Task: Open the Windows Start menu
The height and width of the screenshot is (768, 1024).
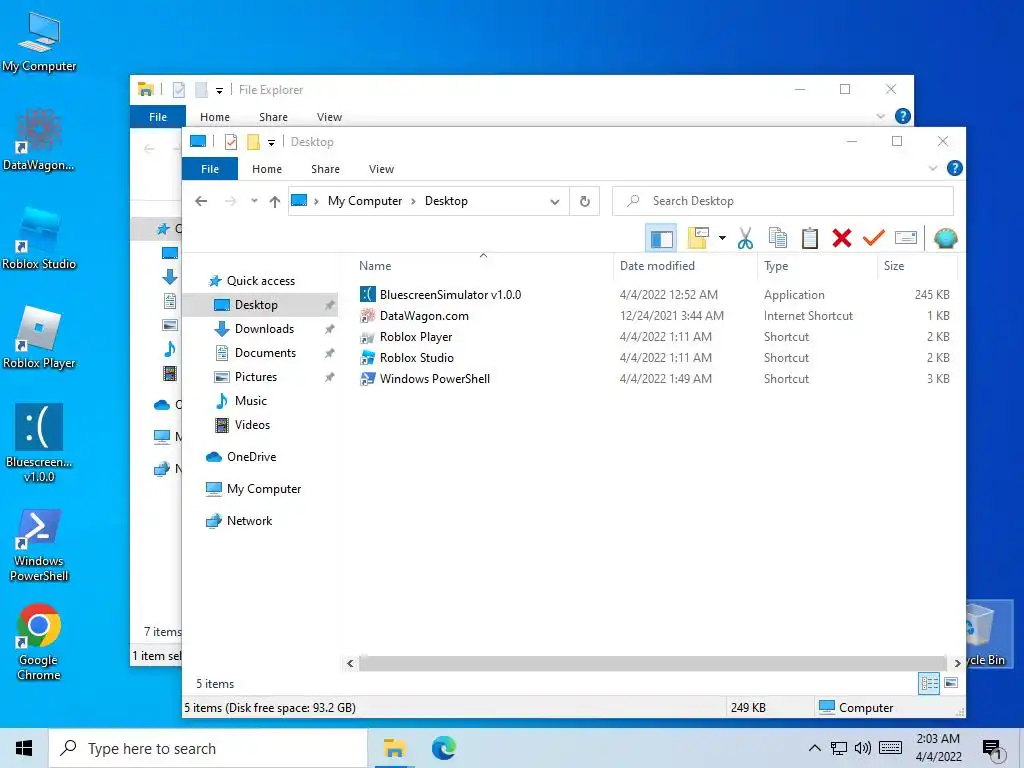Action: pyautogui.click(x=24, y=748)
